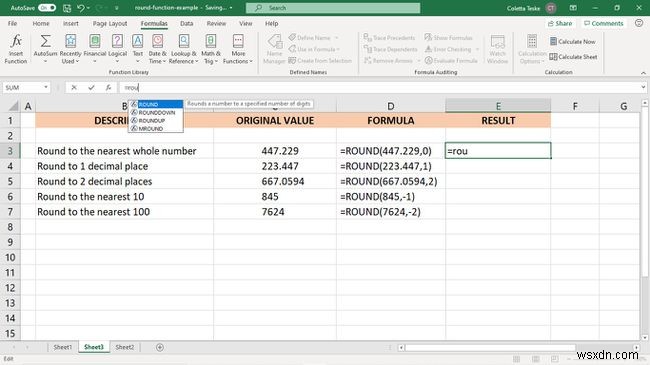Open the Watch Window
650x365 pixels.
tap(497, 49)
